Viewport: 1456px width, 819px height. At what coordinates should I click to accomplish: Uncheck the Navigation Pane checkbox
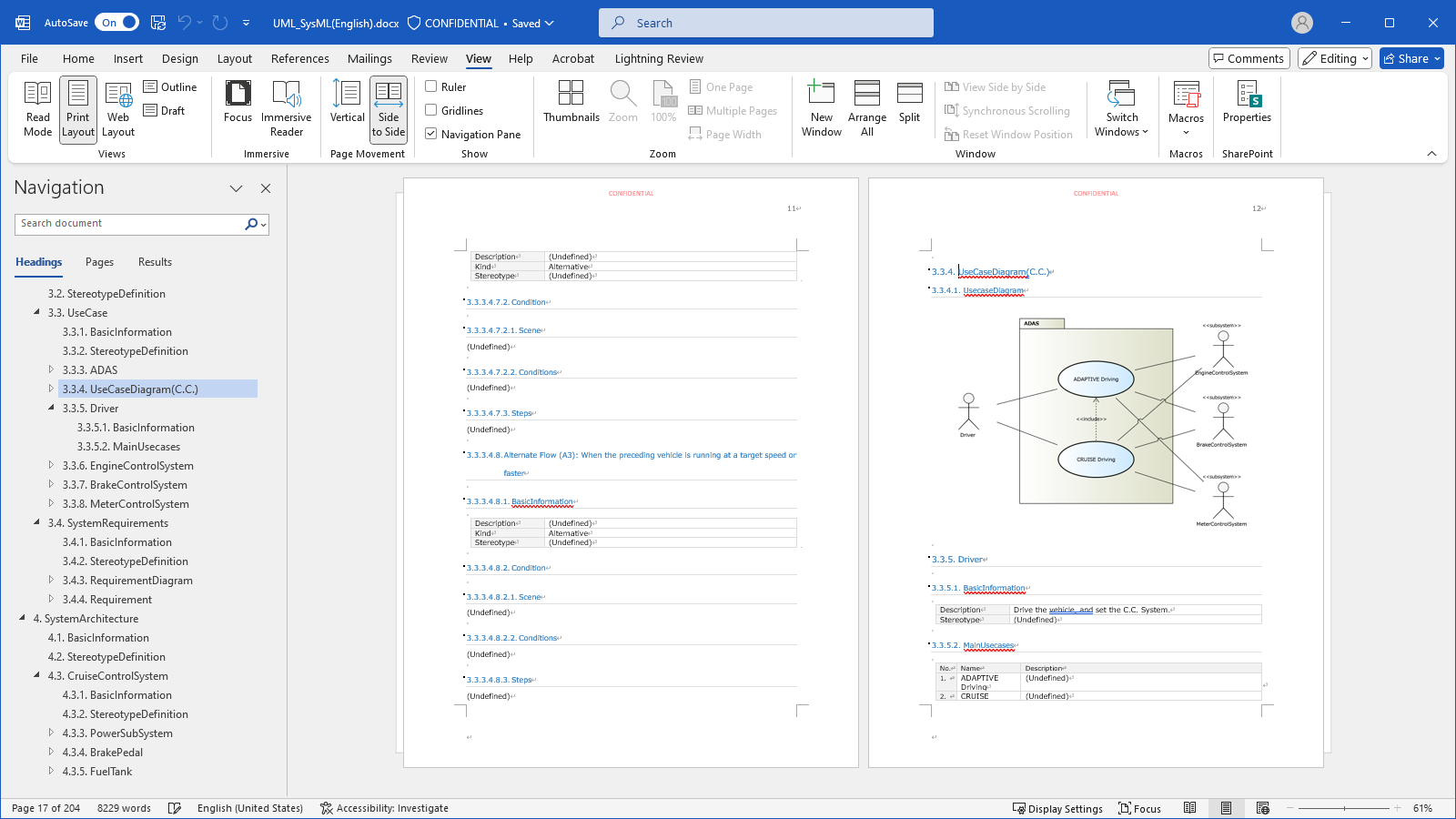coord(431,135)
